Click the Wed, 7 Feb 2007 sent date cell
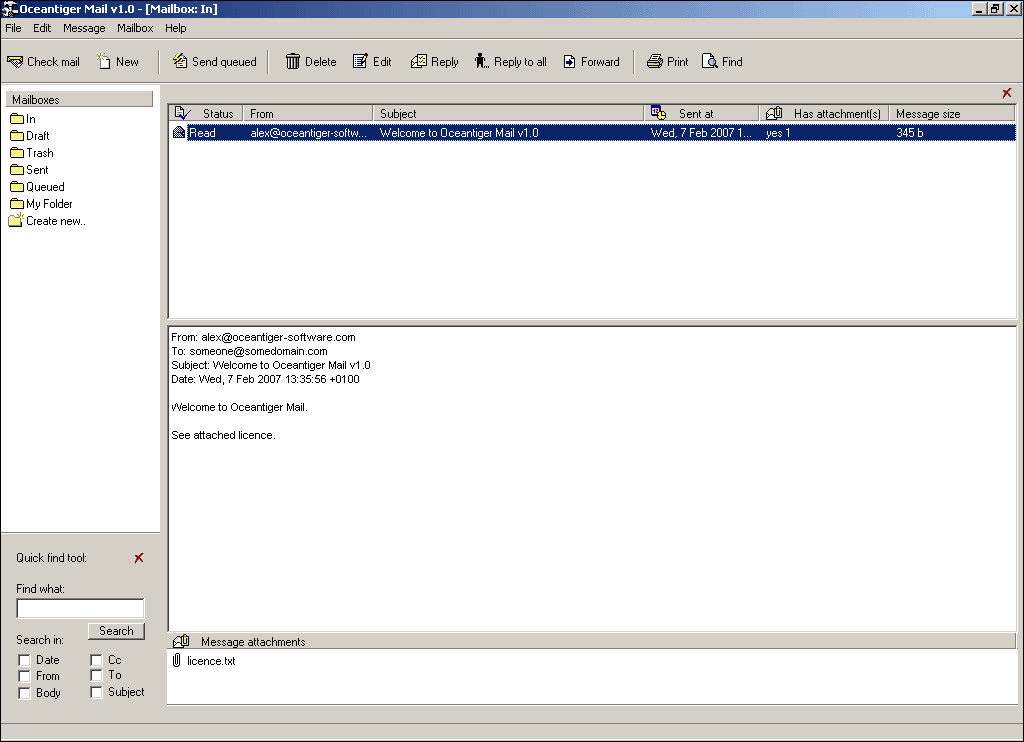The width and height of the screenshot is (1024, 742). (x=701, y=133)
